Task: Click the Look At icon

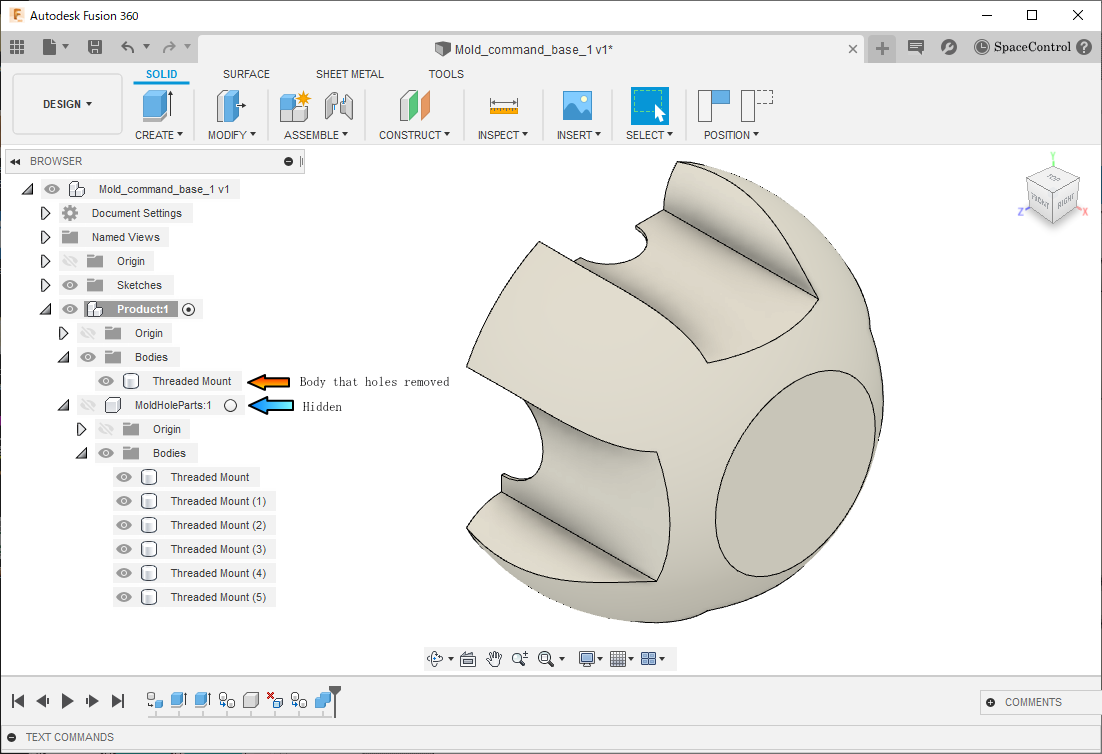Action: (468, 658)
